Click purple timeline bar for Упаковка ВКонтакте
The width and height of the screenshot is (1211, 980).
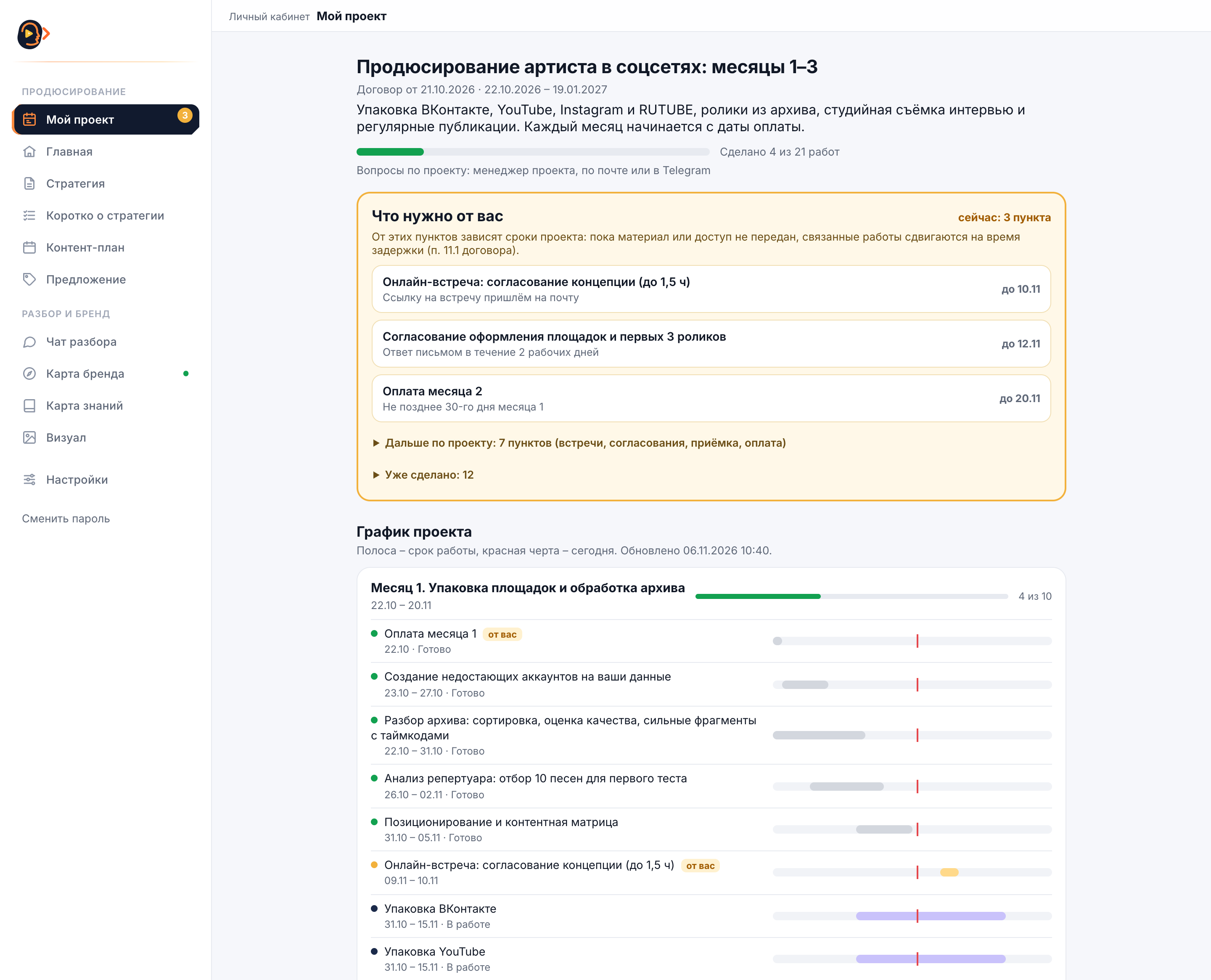931,916
